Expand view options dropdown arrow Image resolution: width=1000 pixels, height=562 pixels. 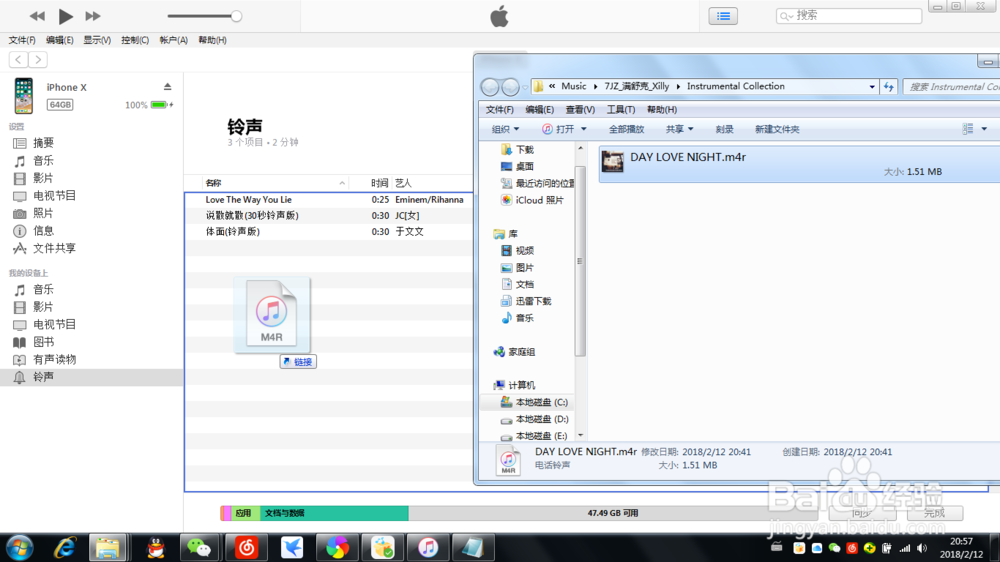pos(984,129)
